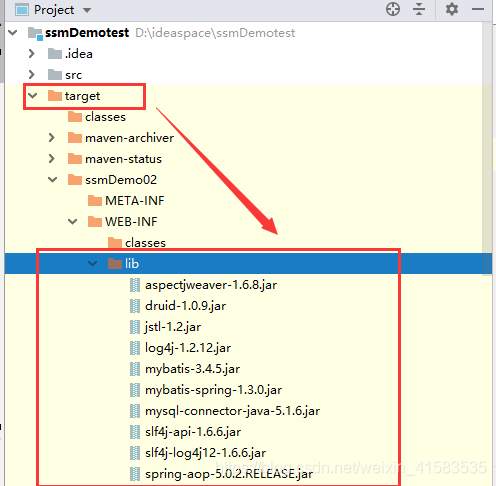Click the aspectjweaver-1.6.8.jar file icon
Image resolution: width=496 pixels, height=486 pixels.
tap(135, 285)
